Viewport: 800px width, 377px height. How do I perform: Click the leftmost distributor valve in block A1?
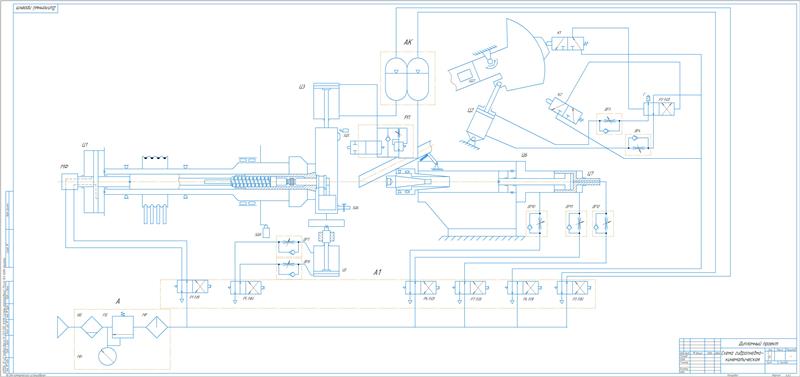192,288
